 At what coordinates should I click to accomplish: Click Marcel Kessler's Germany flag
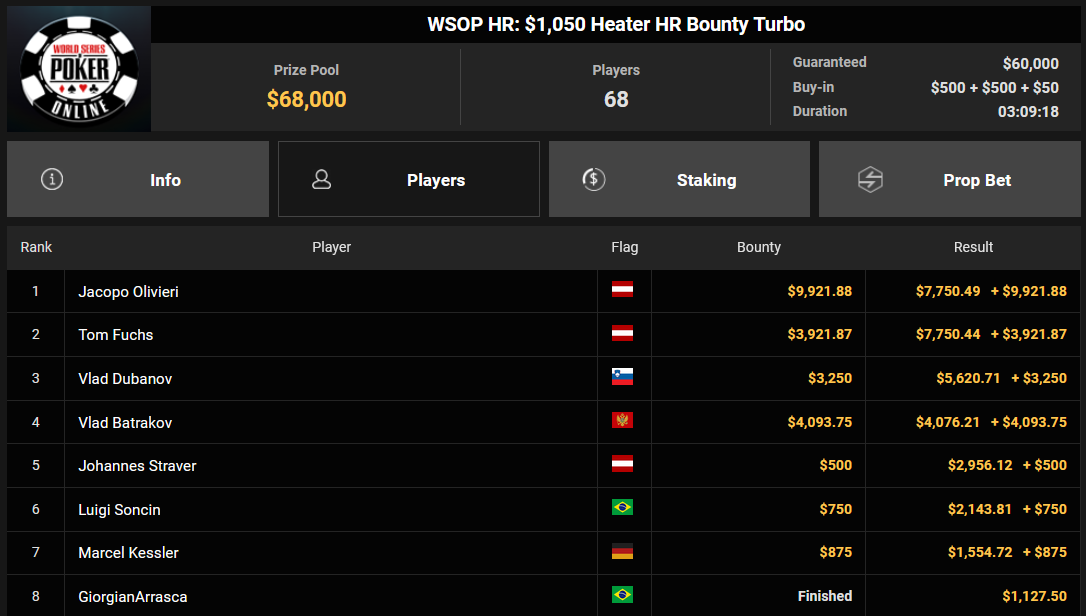click(x=622, y=552)
